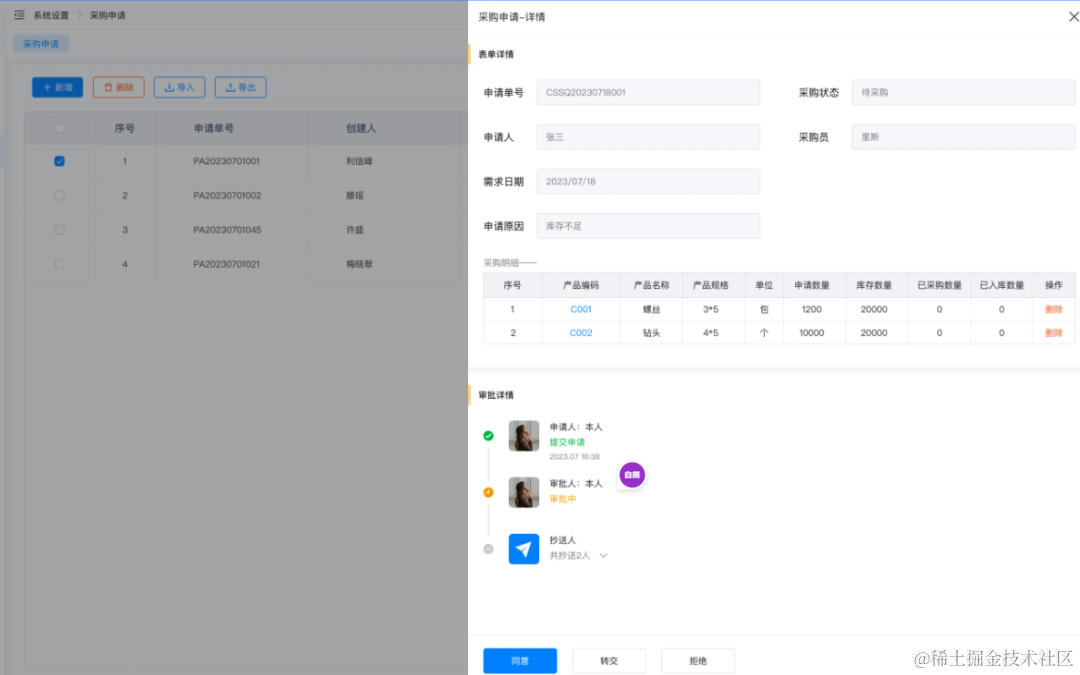Open product code link C001
Screen dimensions: 1080x675
[581, 309]
